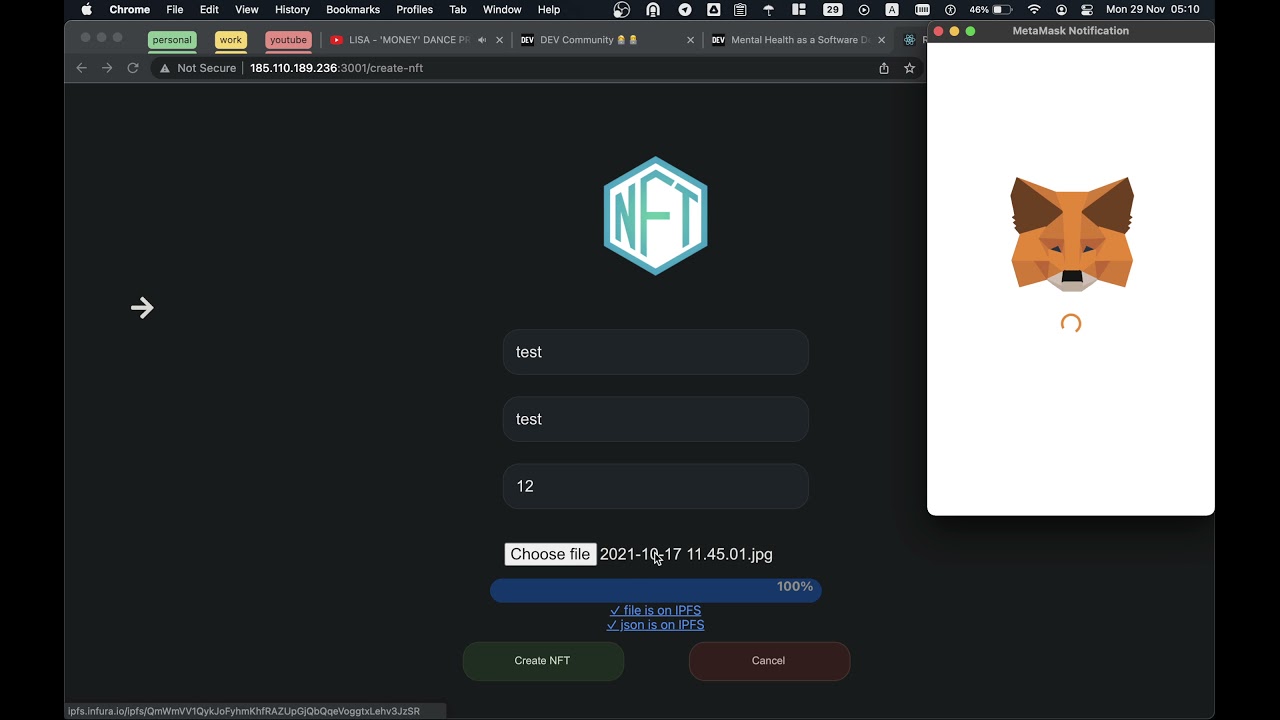This screenshot has width=1280, height=720.
Task: Click Chrome's back navigation arrow
Action: (x=82, y=68)
